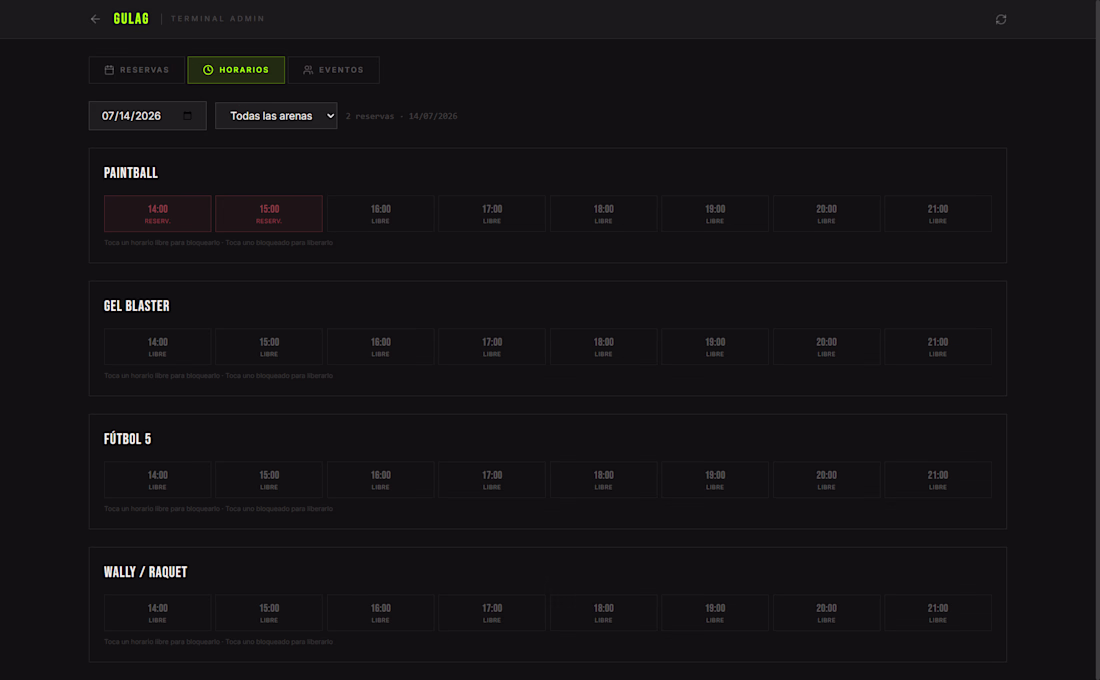Block the Paintball 16:00 free slot
This screenshot has width=1100, height=680.
380,213
